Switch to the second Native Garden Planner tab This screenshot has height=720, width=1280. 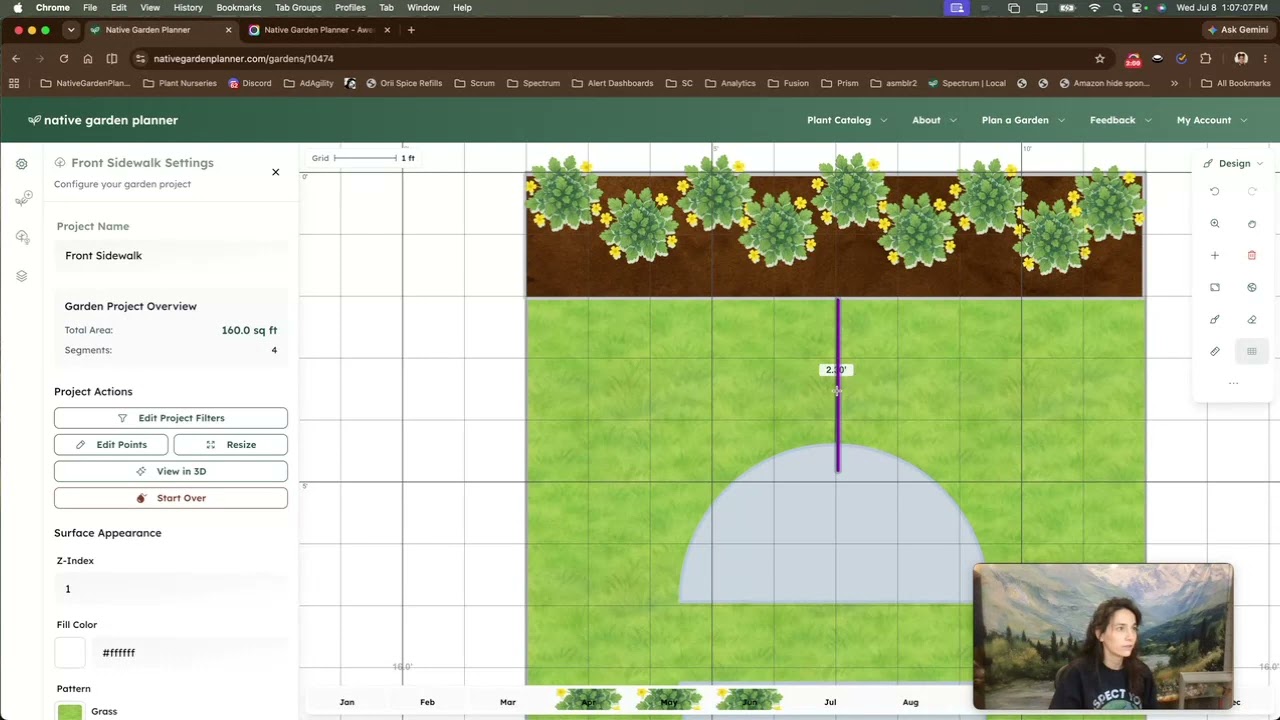pyautogui.click(x=318, y=30)
